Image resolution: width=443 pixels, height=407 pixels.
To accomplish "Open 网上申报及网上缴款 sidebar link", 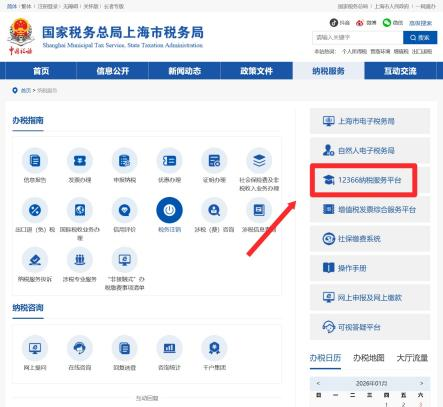I will coord(370,297).
